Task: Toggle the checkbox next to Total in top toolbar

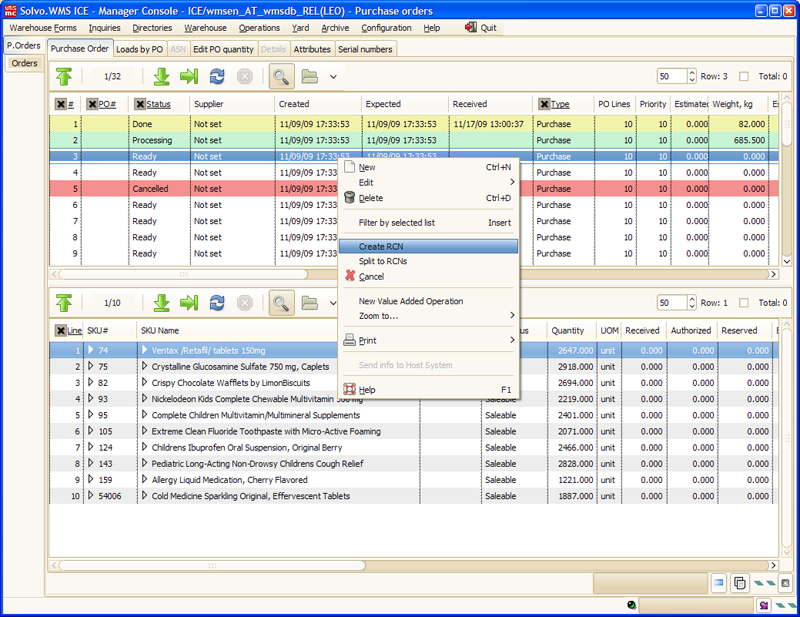Action: click(743, 76)
